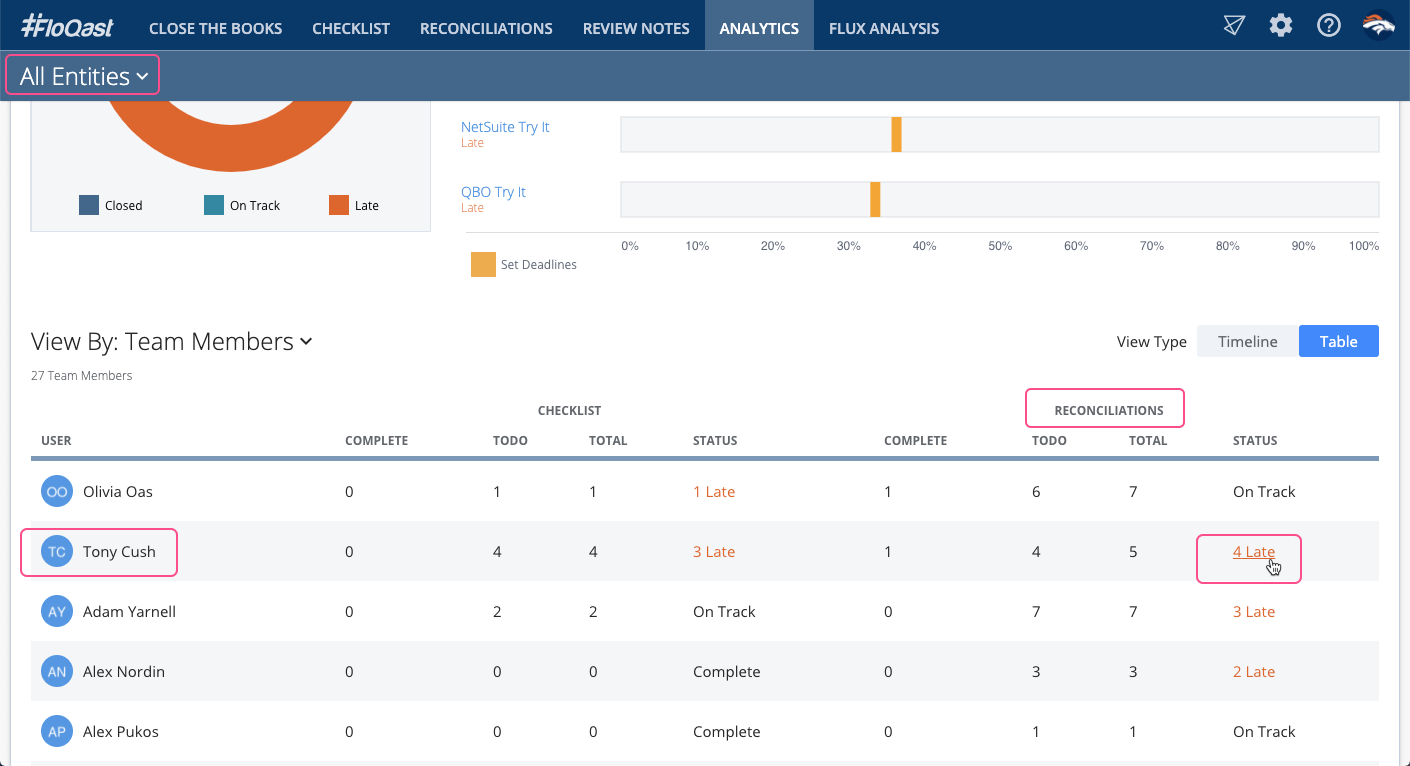This screenshot has width=1410, height=766.
Task: Click Olivia Oas avatar icon
Action: click(57, 492)
